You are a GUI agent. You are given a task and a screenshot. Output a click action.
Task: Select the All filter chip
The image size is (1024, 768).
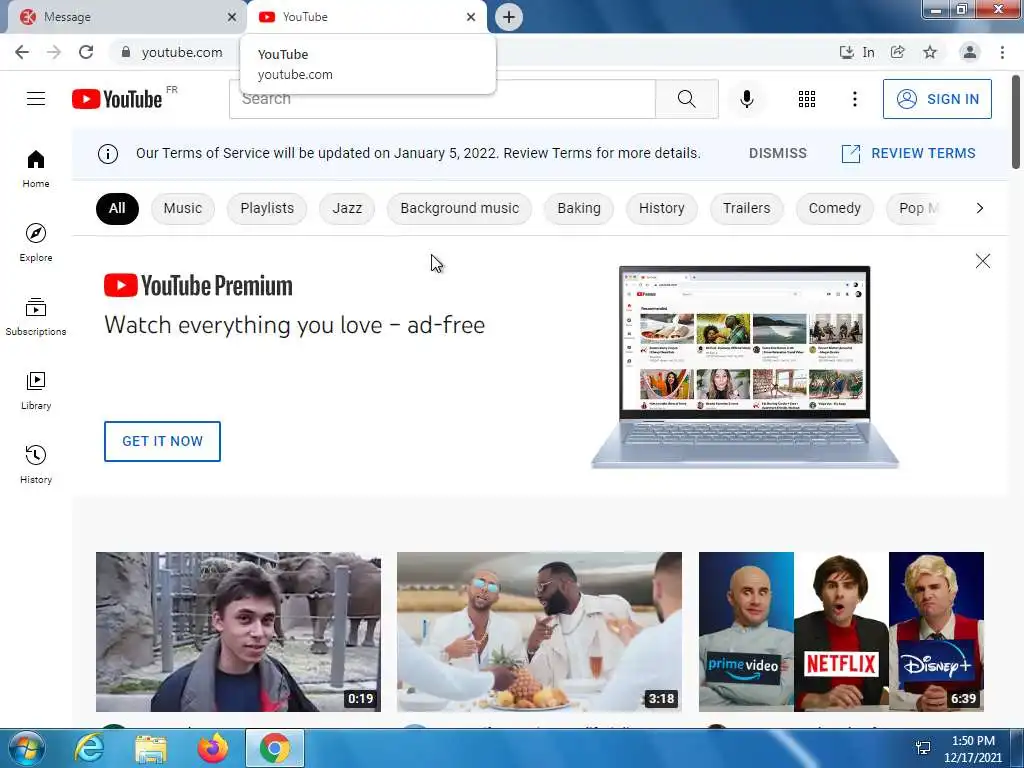[117, 208]
